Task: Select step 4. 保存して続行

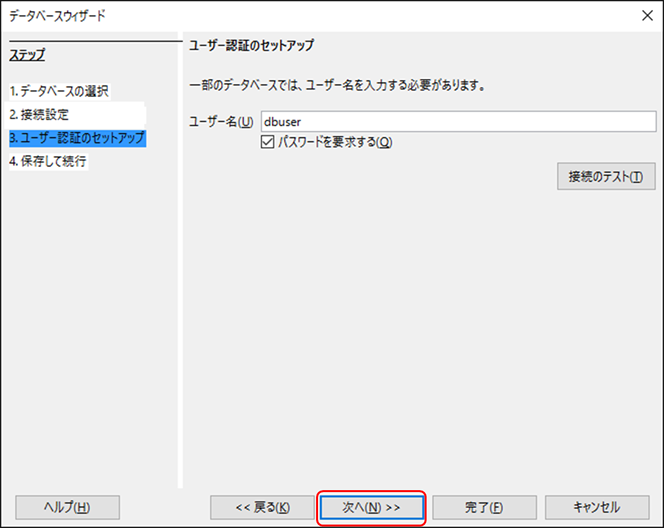Action: tap(48, 161)
